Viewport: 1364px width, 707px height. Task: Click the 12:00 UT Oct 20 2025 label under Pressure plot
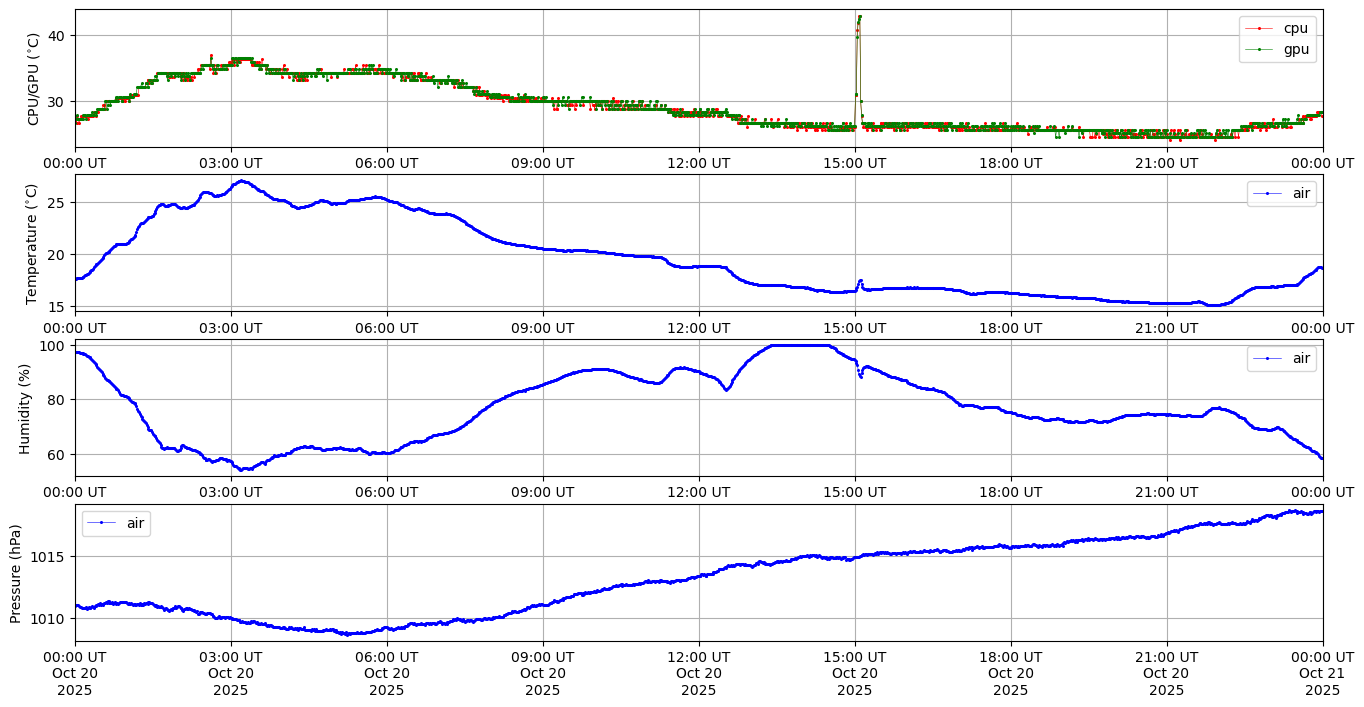point(698,675)
